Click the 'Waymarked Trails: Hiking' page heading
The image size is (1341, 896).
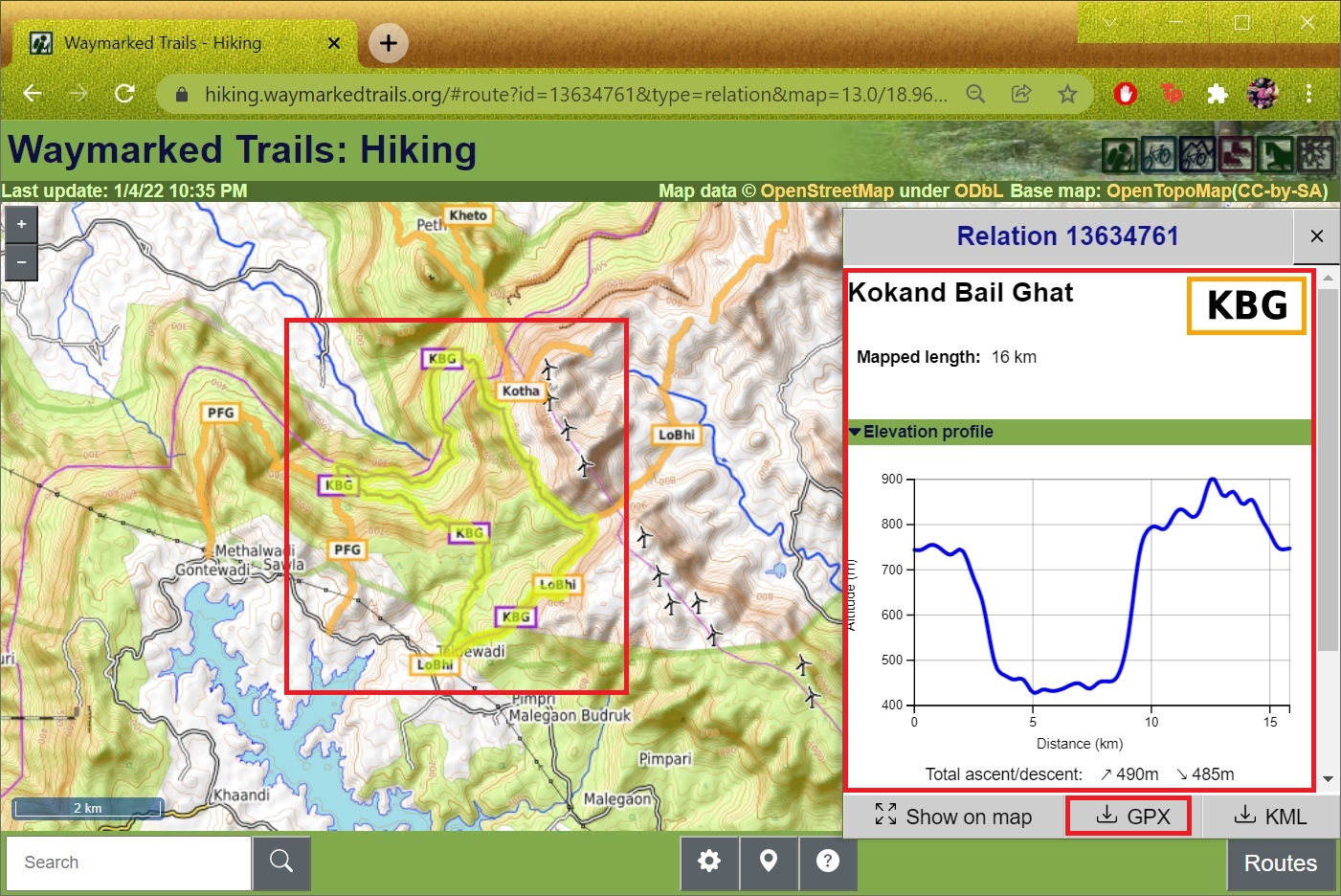pos(242,150)
